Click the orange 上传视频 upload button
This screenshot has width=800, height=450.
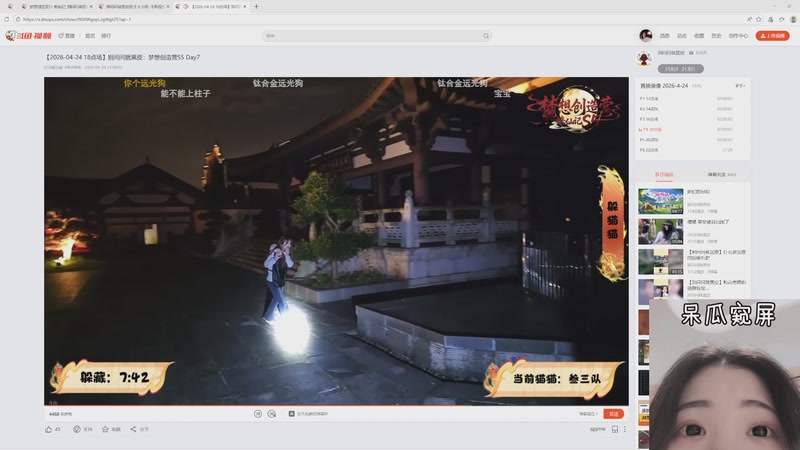(772, 36)
